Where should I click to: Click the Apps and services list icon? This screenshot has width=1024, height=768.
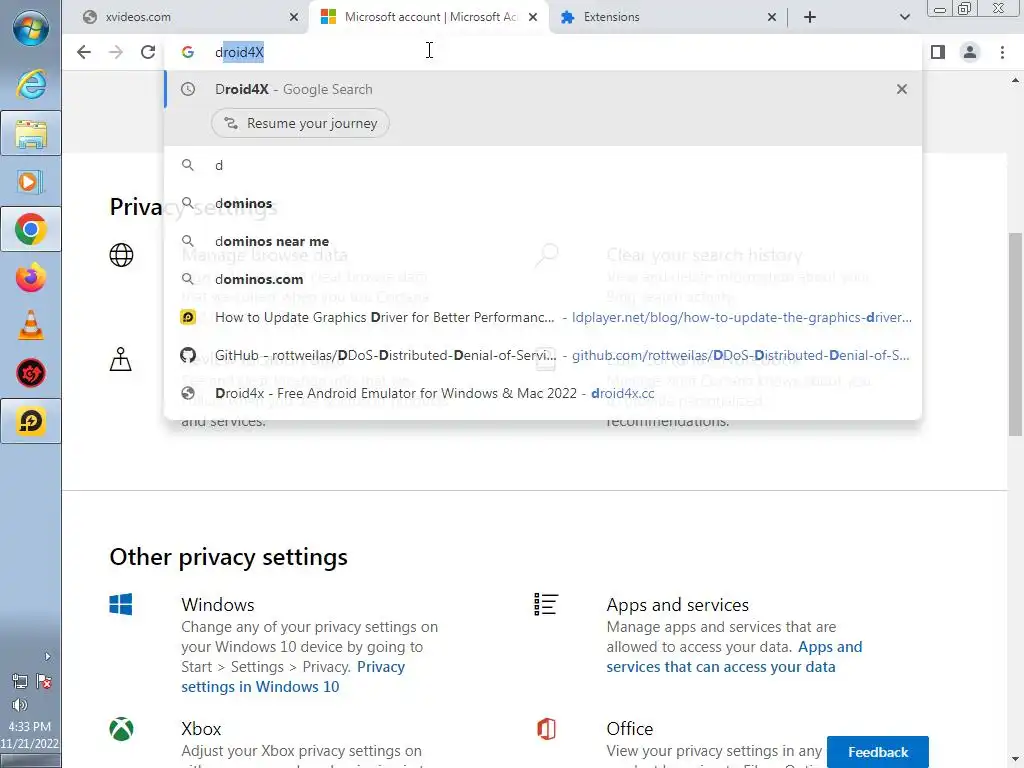[x=546, y=604]
